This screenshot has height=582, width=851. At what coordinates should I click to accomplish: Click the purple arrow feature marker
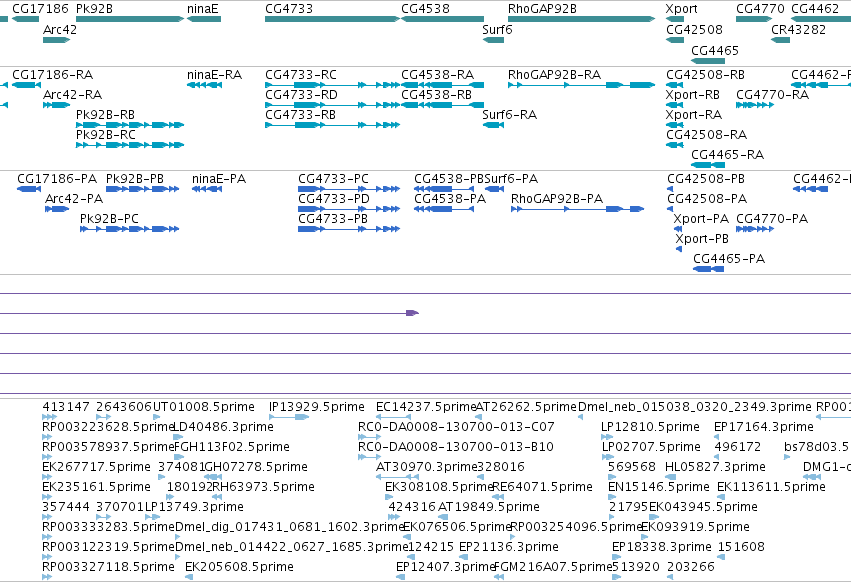412,313
